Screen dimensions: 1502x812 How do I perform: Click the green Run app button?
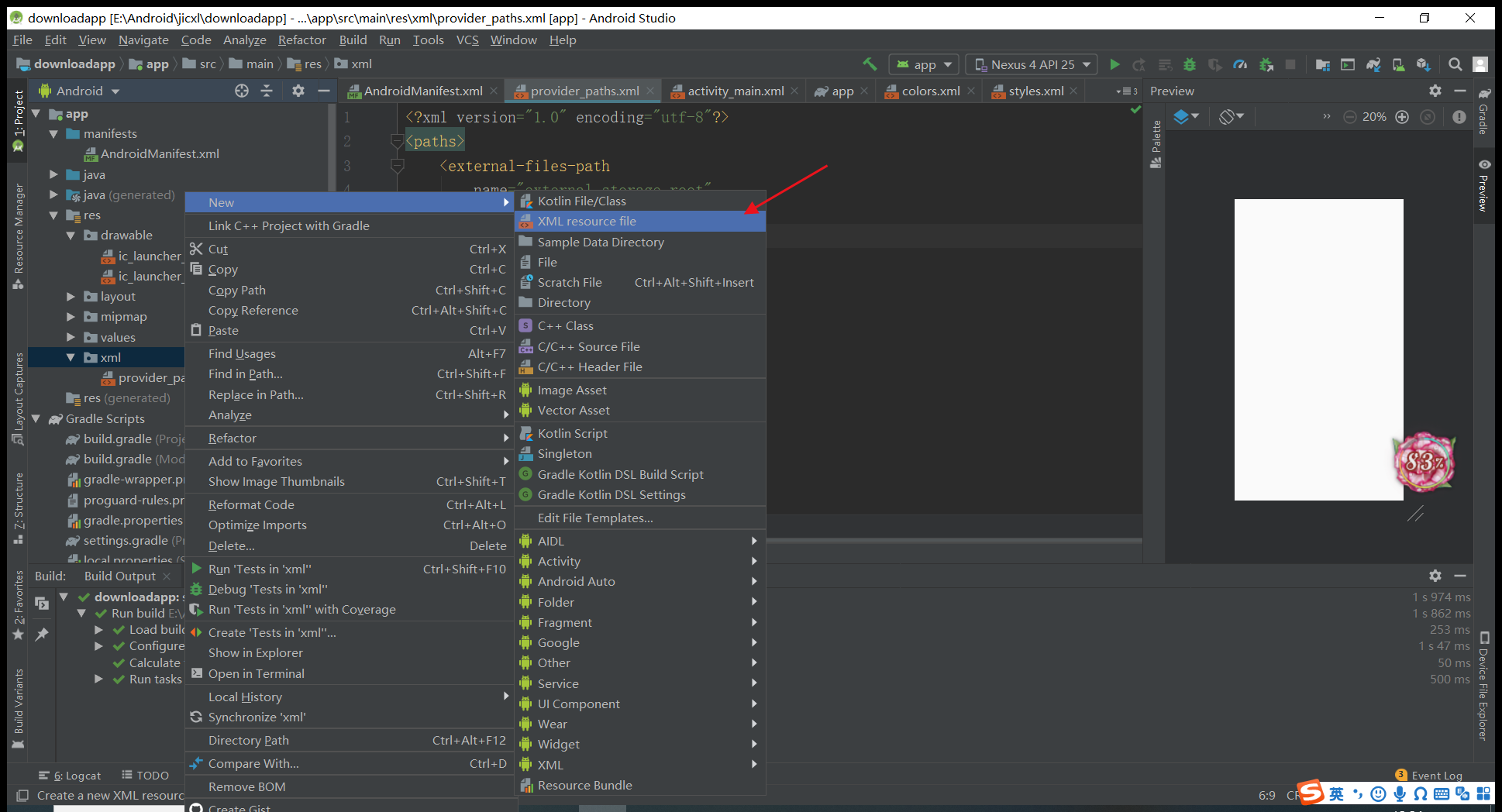tap(1114, 64)
